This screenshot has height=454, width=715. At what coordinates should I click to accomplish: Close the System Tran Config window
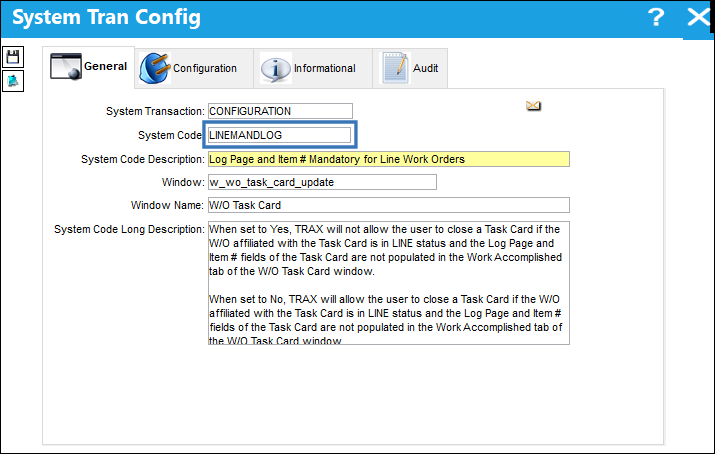click(x=698, y=18)
